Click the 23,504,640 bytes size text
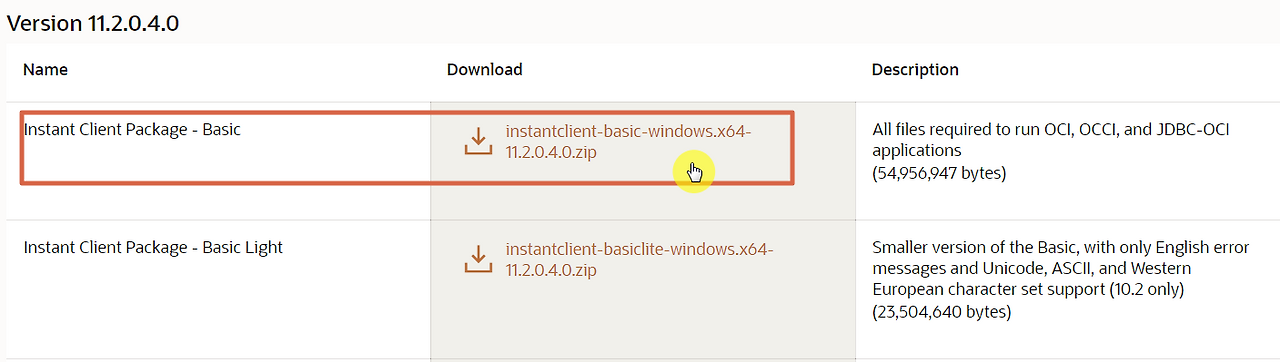 click(941, 312)
